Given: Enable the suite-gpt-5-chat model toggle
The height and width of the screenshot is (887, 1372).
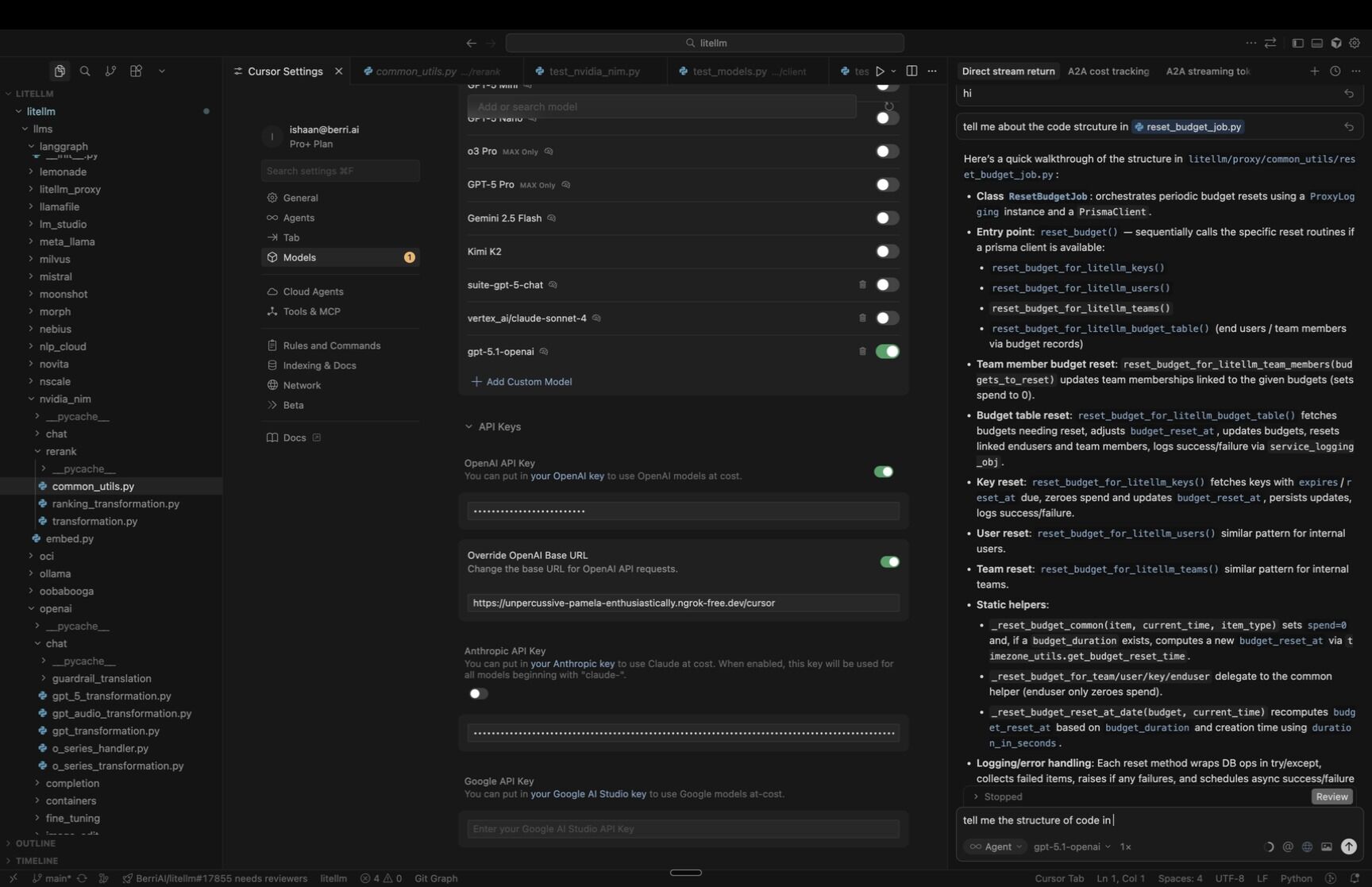Looking at the screenshot, I should [887, 285].
